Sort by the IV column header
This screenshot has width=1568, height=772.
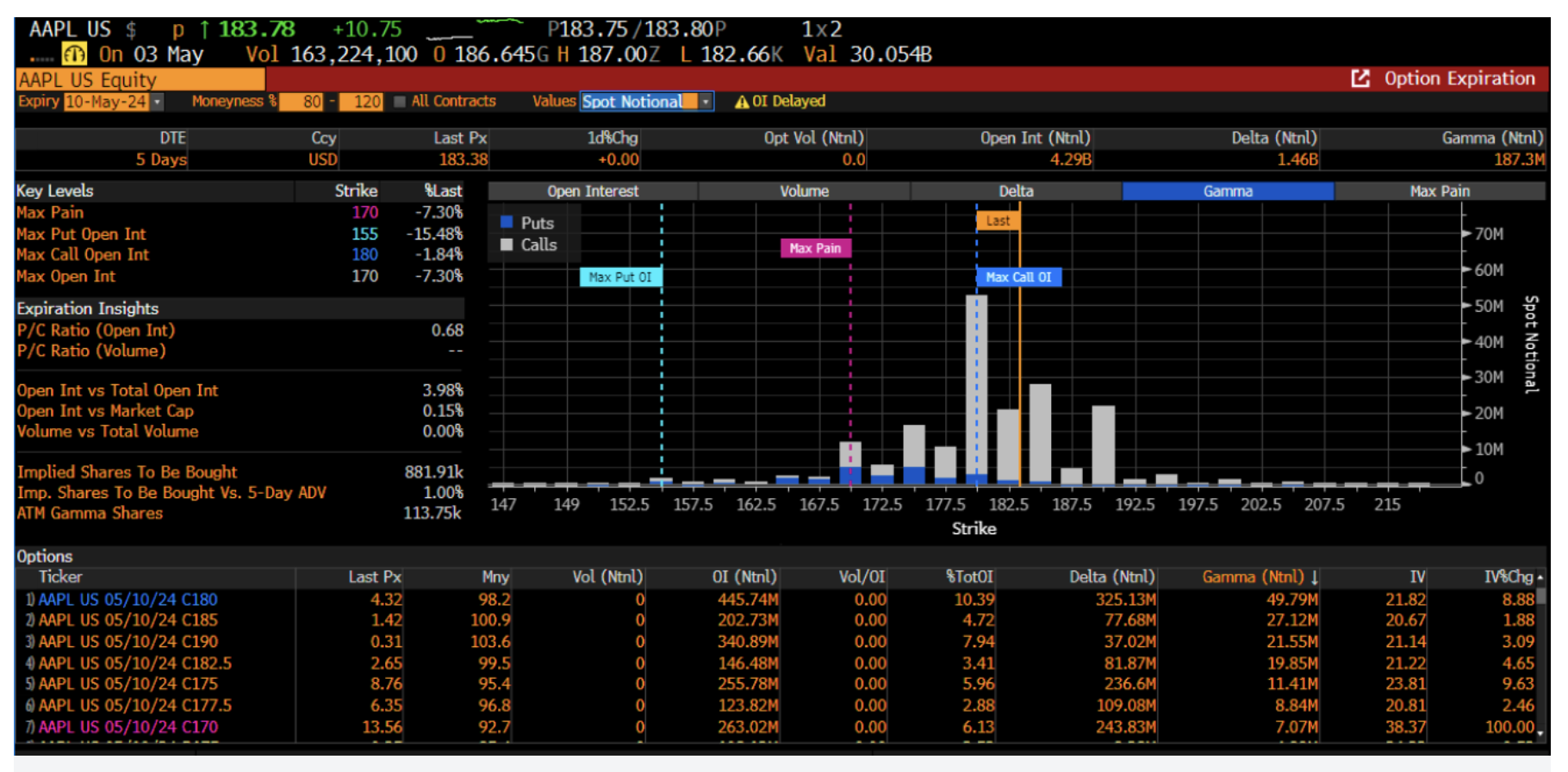coord(1417,577)
